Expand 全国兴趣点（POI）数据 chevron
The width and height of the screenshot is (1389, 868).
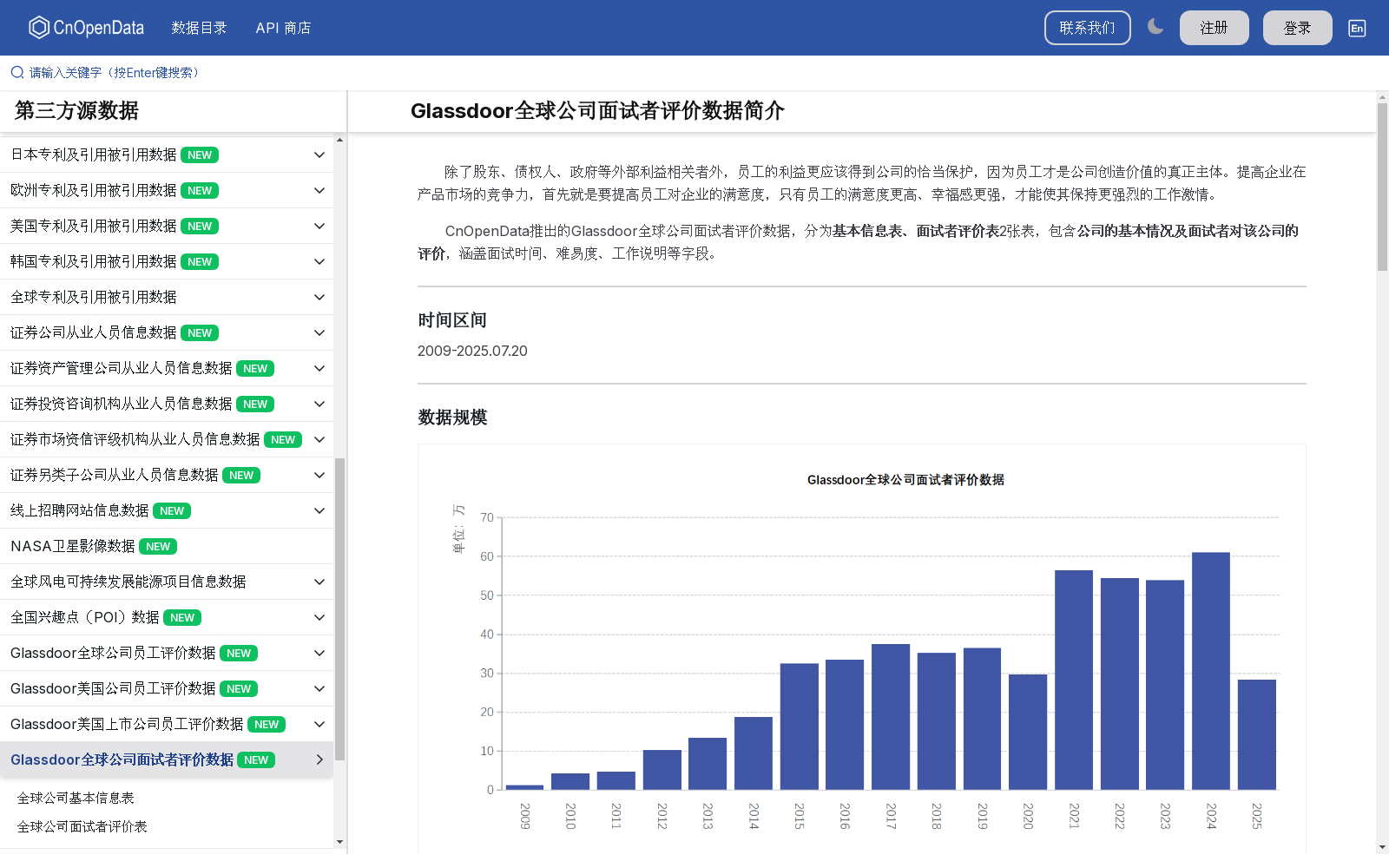click(319, 617)
